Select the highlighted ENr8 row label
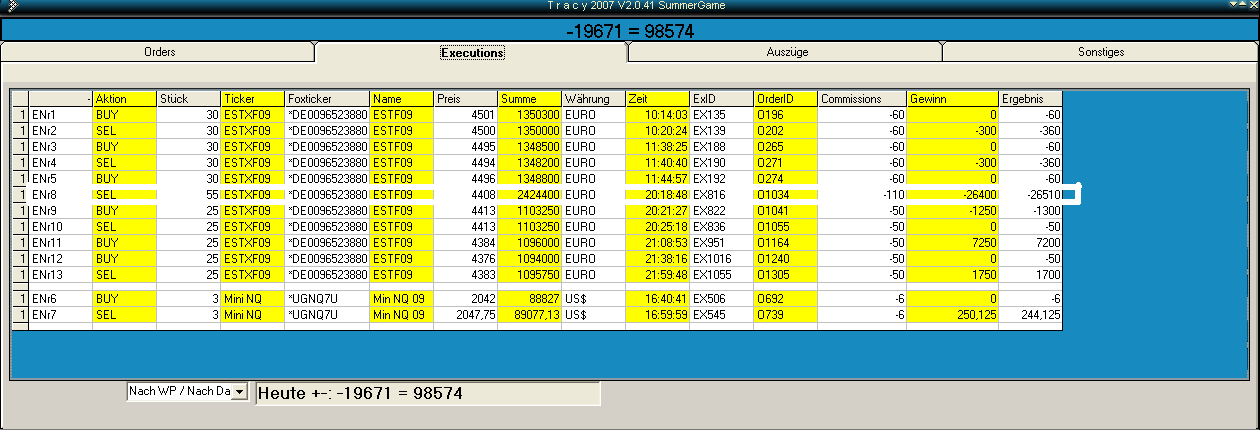This screenshot has height=430, width=1260. click(x=59, y=195)
